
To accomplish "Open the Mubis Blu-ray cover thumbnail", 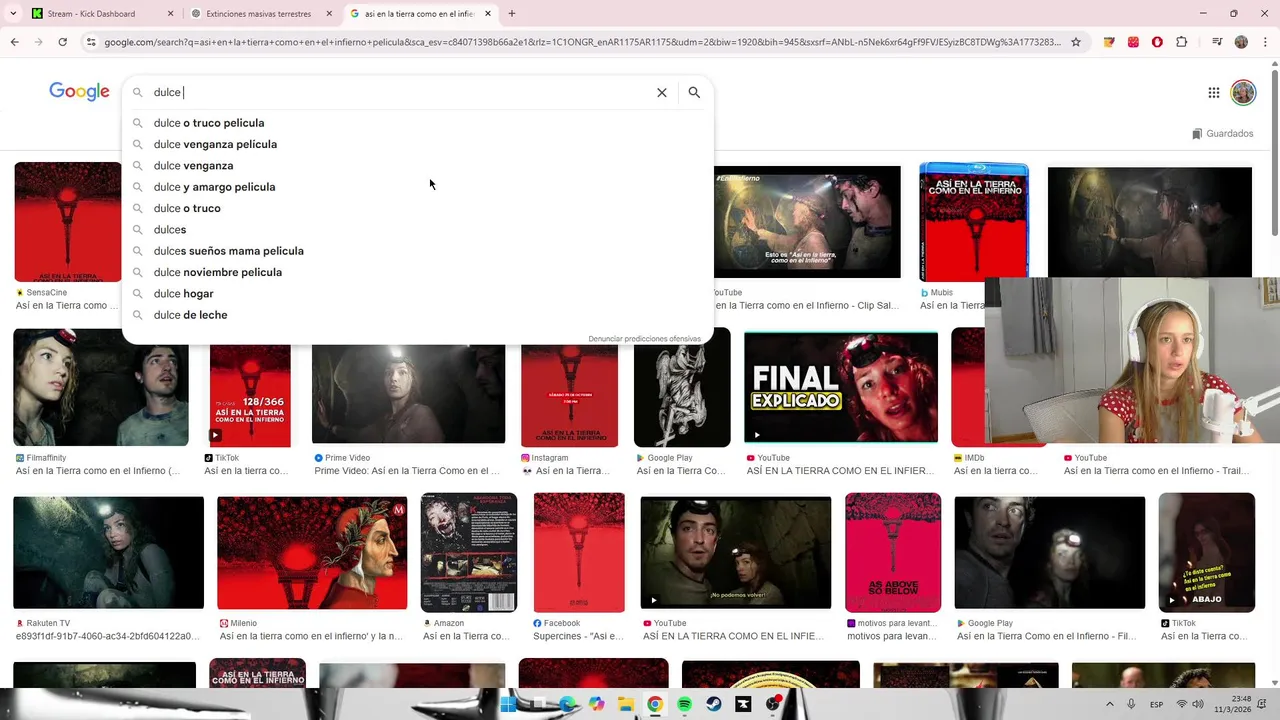I will point(974,221).
